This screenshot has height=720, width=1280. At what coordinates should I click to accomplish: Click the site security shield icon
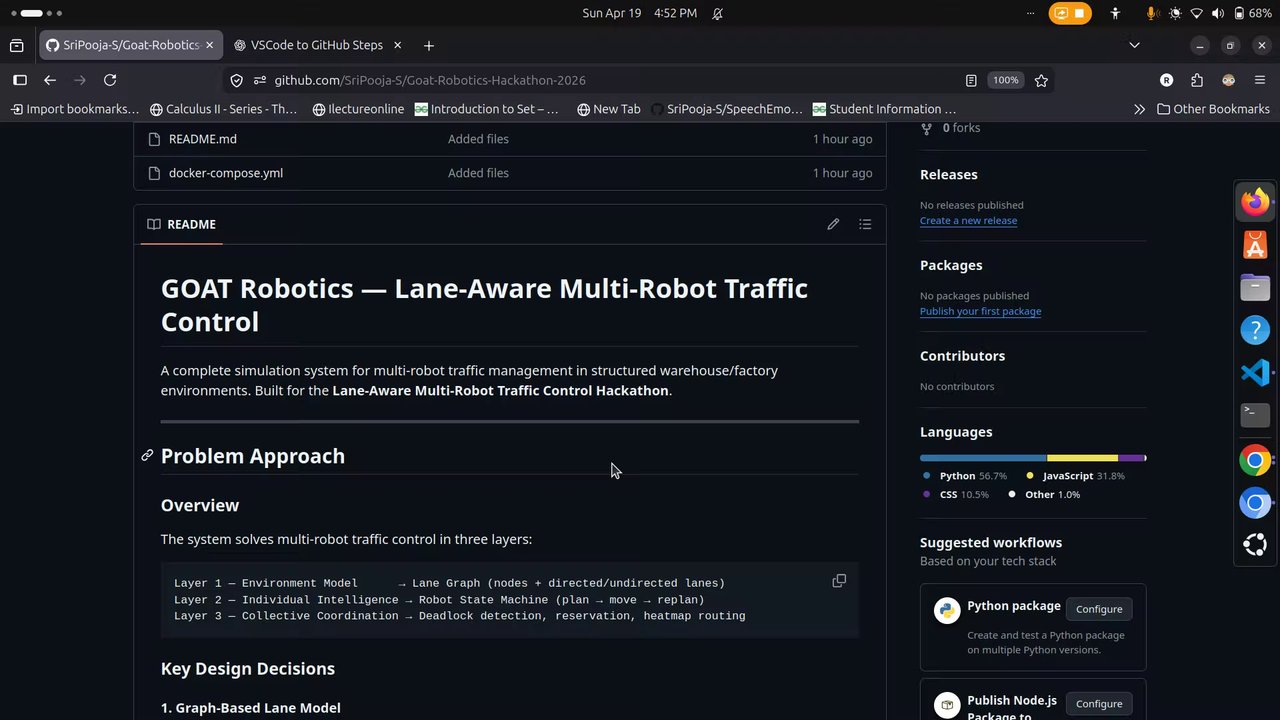236,80
